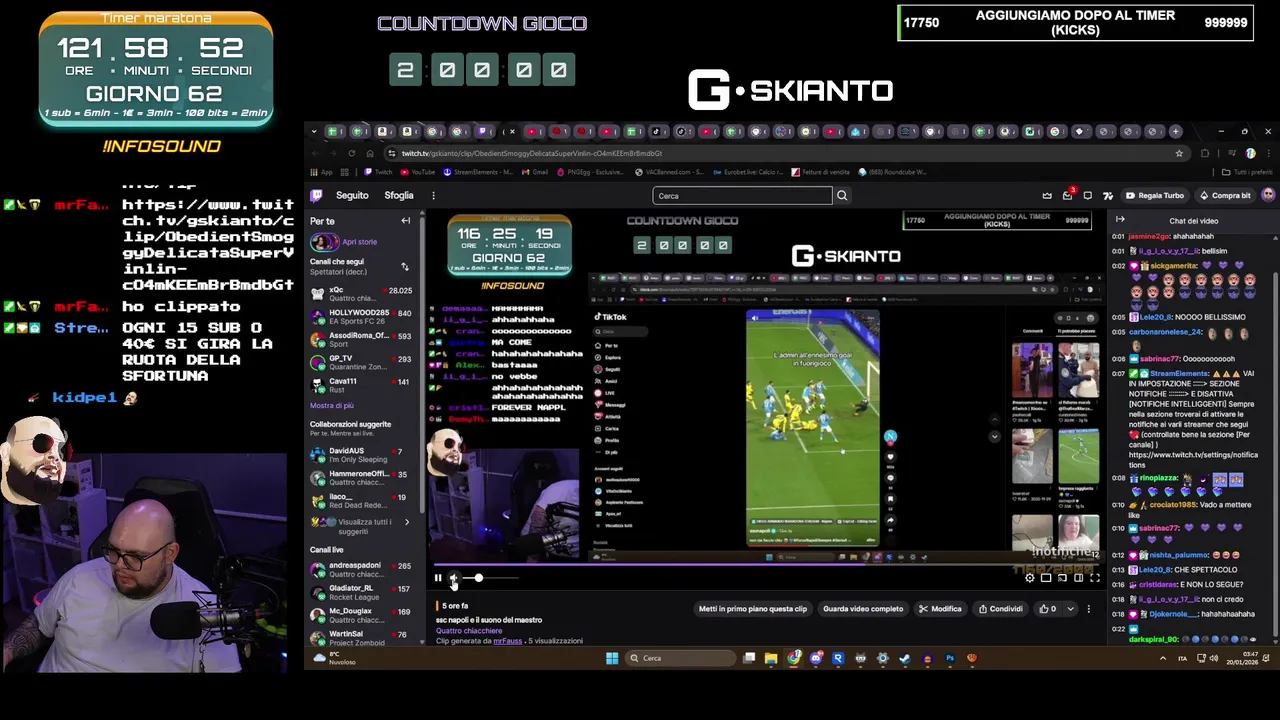Viewport: 1280px width, 720px height.
Task: Open the Apri storie link
Action: tap(360, 242)
